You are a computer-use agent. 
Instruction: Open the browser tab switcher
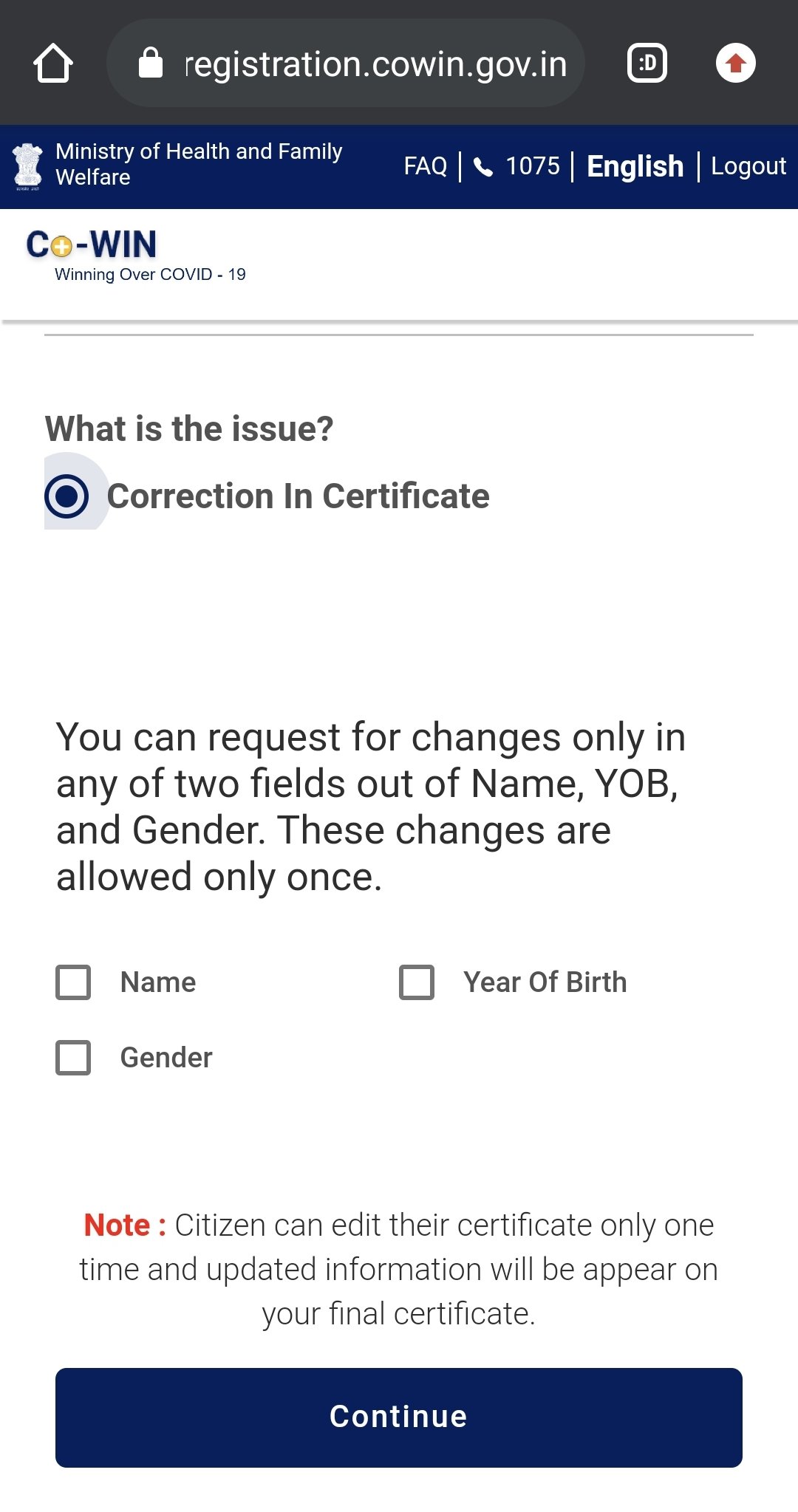click(647, 63)
